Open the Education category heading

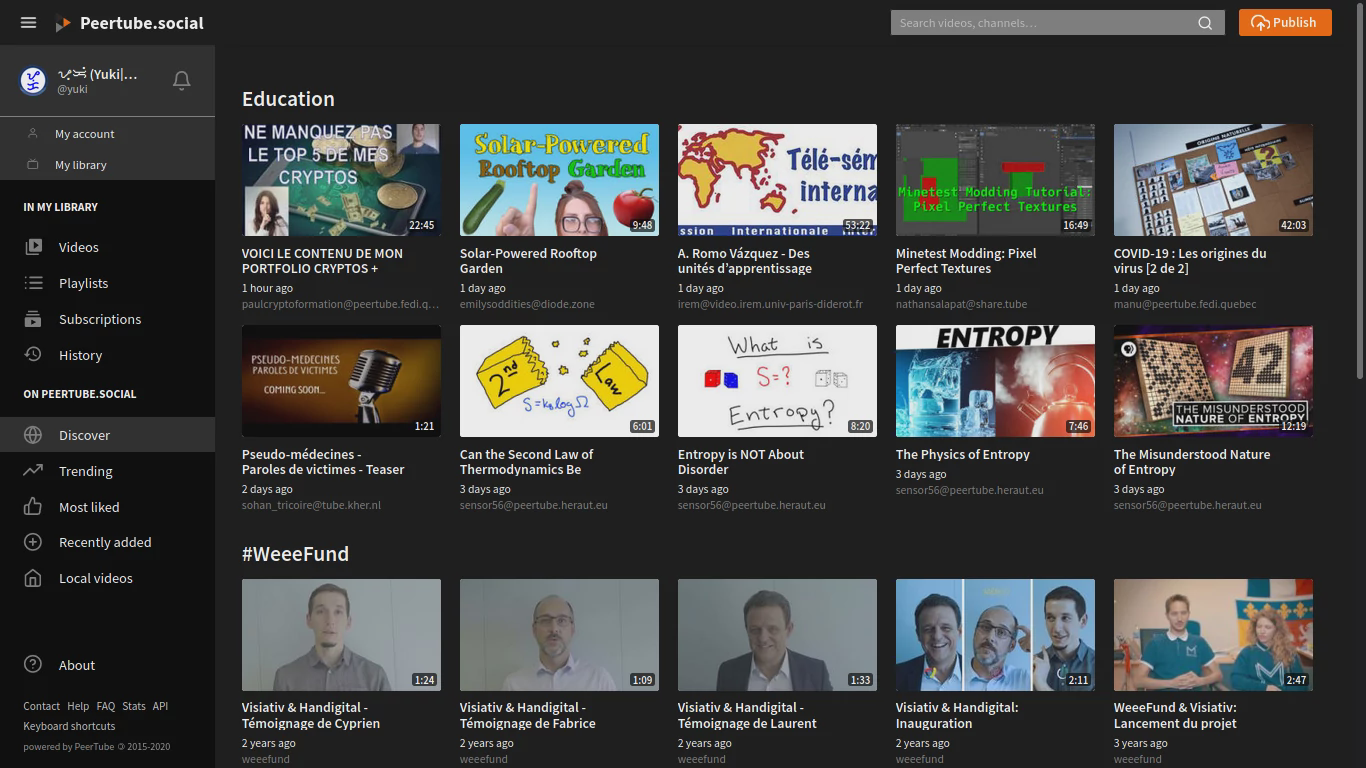(x=288, y=99)
